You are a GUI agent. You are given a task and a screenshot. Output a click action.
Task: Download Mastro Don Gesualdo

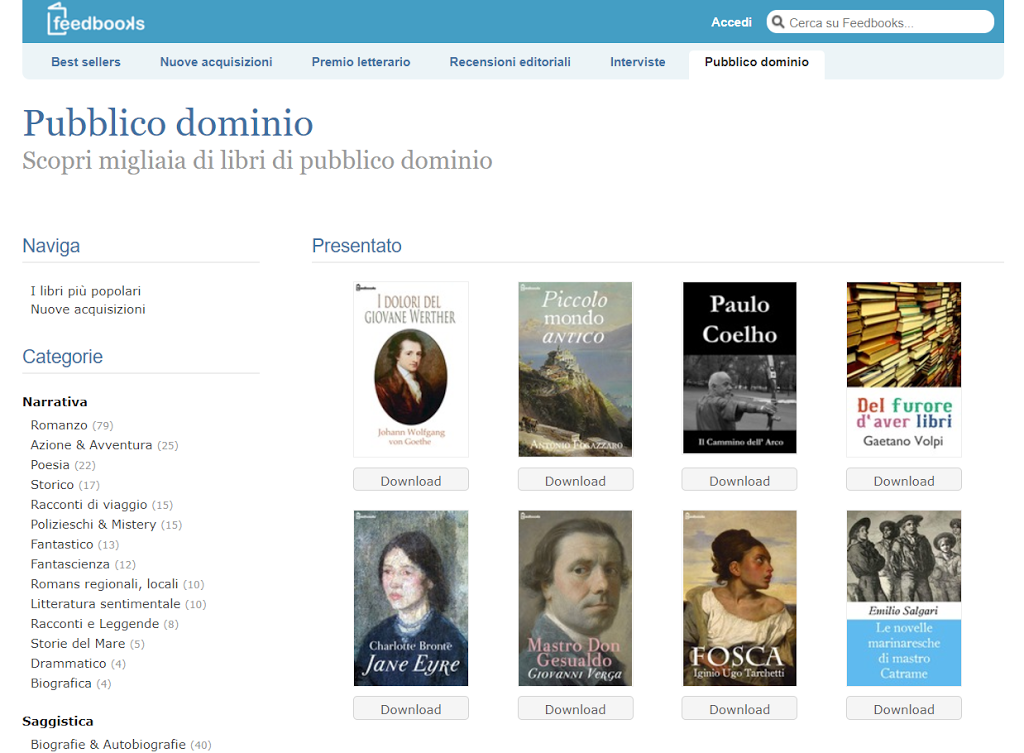tap(575, 709)
